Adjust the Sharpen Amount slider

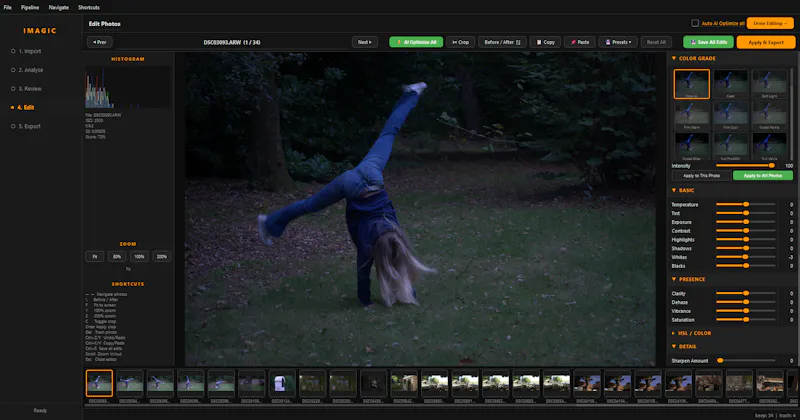(x=745, y=360)
